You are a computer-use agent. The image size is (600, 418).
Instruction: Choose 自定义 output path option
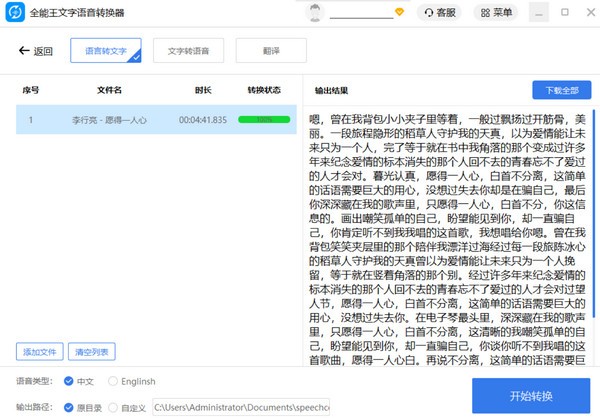click(113, 407)
